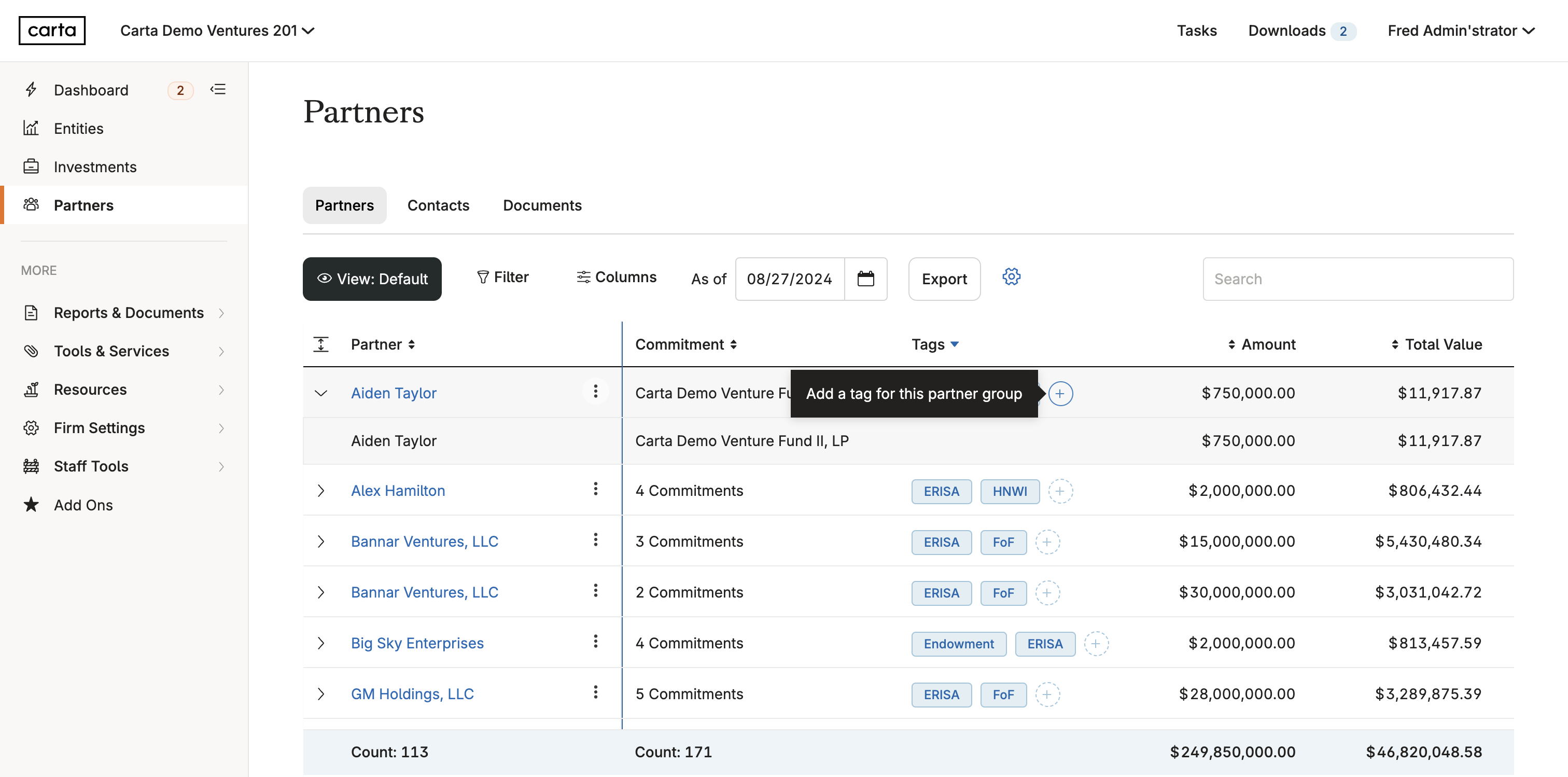
Task: Open the calendar date picker icon
Action: 865,279
